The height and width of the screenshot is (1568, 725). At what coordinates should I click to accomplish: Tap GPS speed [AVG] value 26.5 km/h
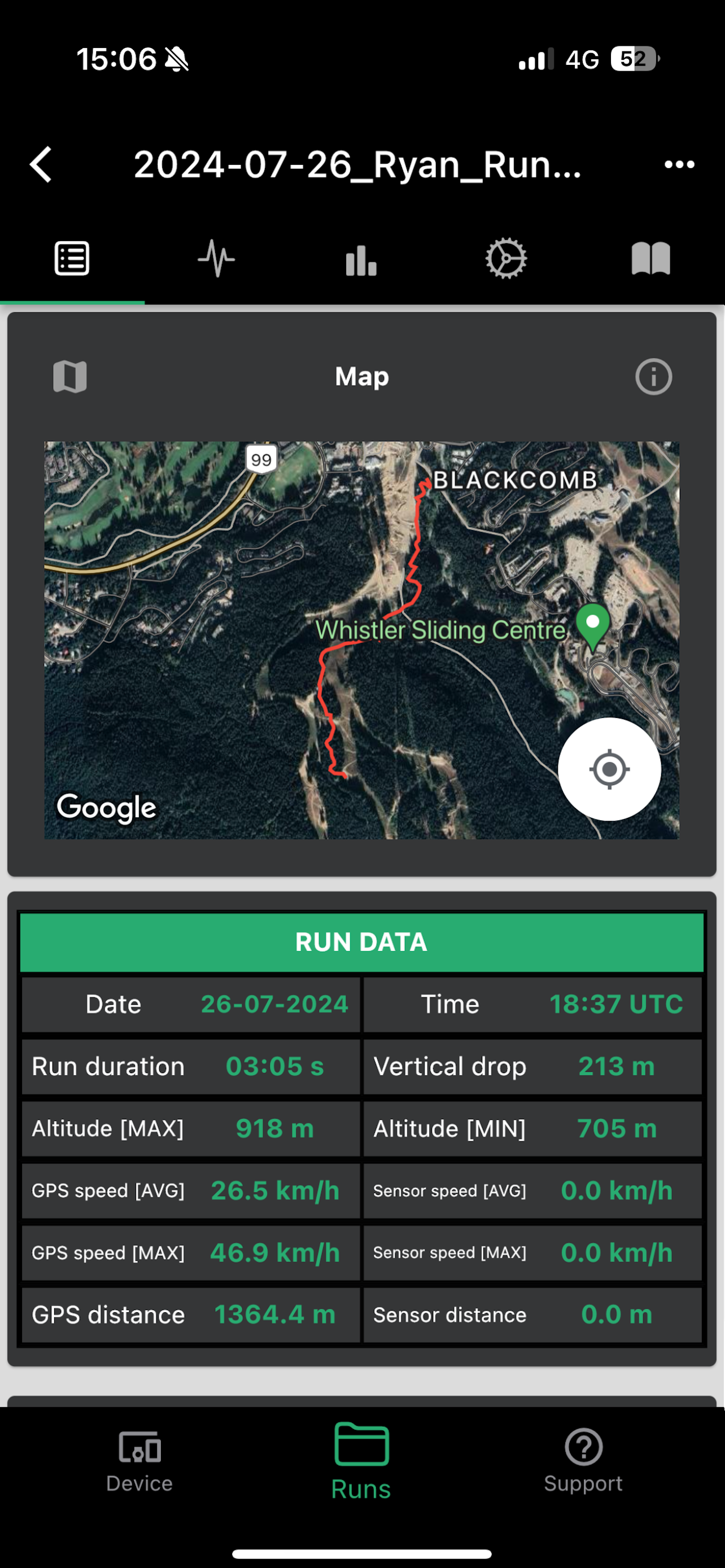(x=275, y=1190)
